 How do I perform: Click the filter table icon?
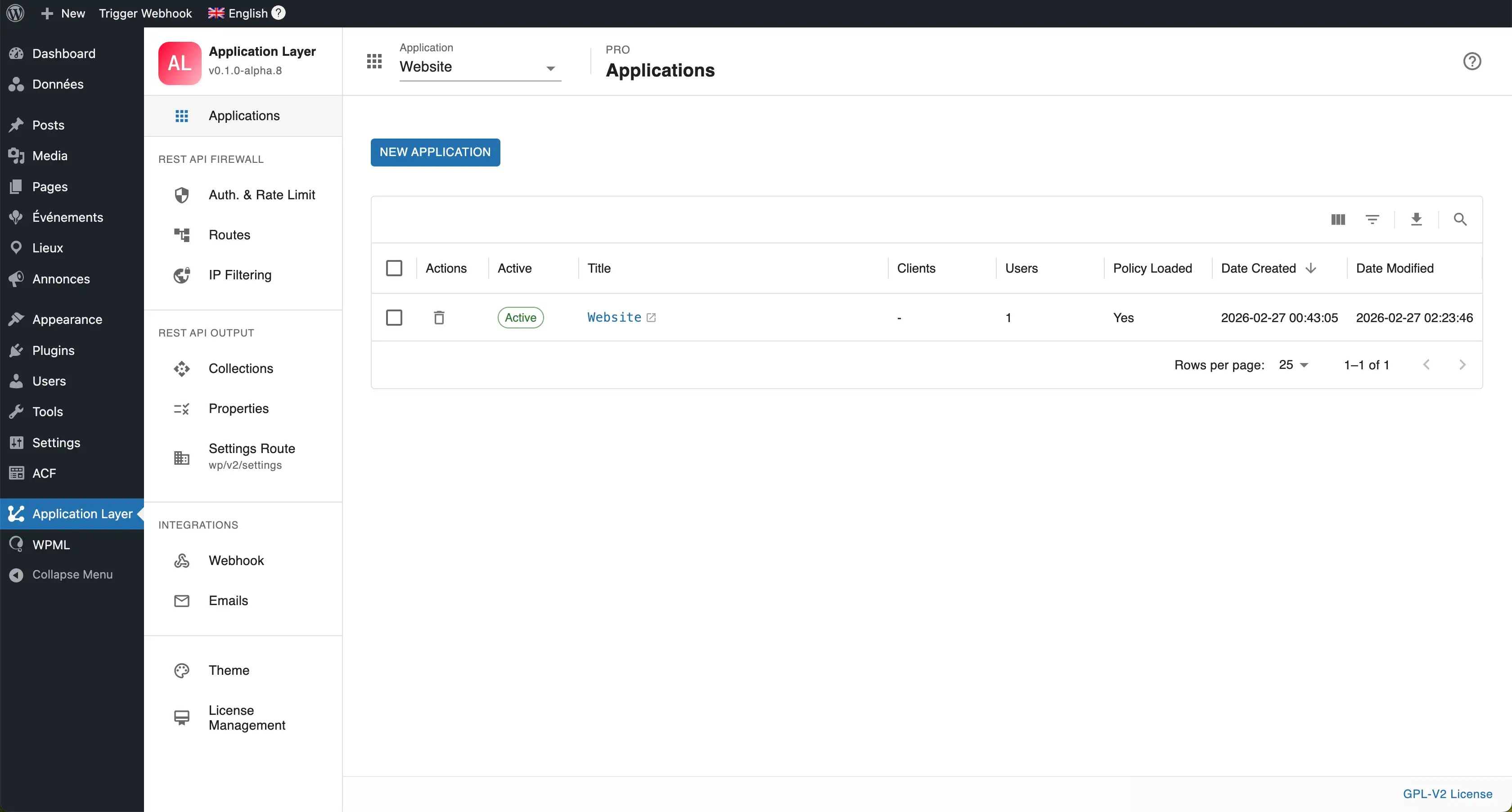pyautogui.click(x=1372, y=220)
